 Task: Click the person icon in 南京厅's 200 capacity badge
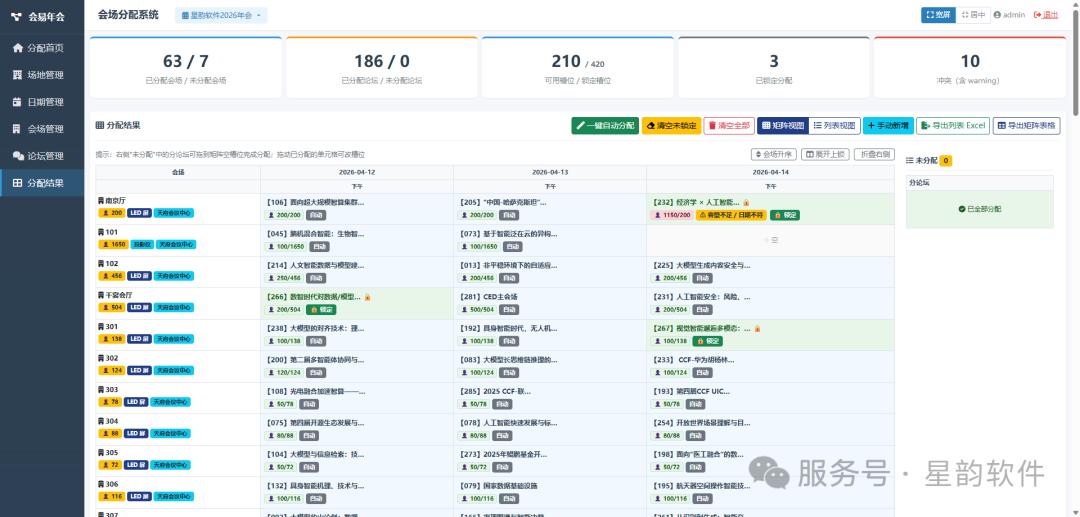[105, 213]
